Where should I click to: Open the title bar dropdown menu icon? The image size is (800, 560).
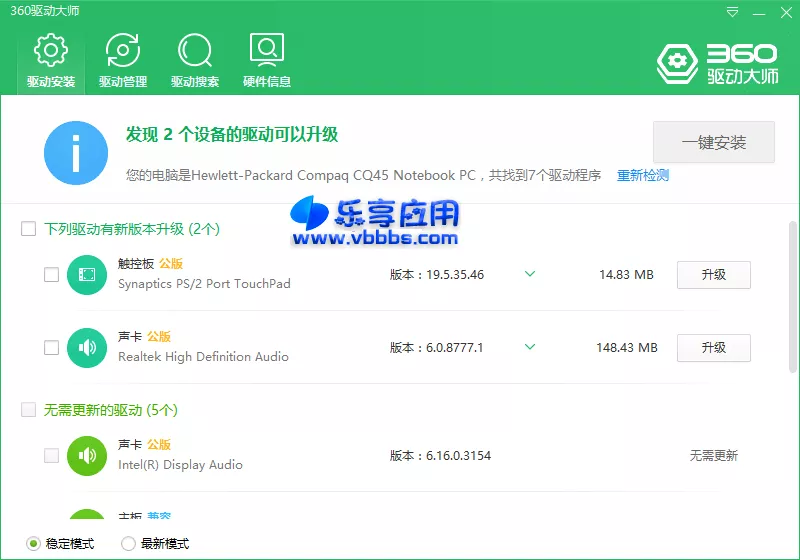[x=732, y=12]
